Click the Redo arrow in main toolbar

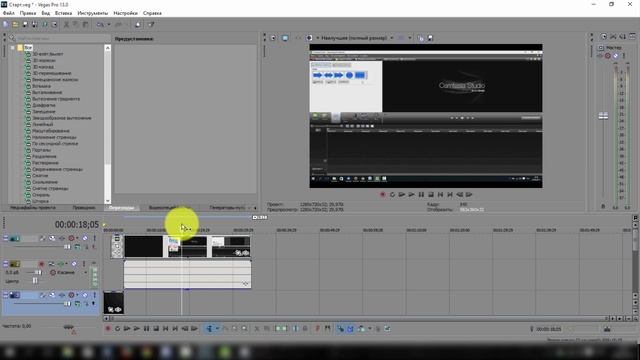coord(118,24)
